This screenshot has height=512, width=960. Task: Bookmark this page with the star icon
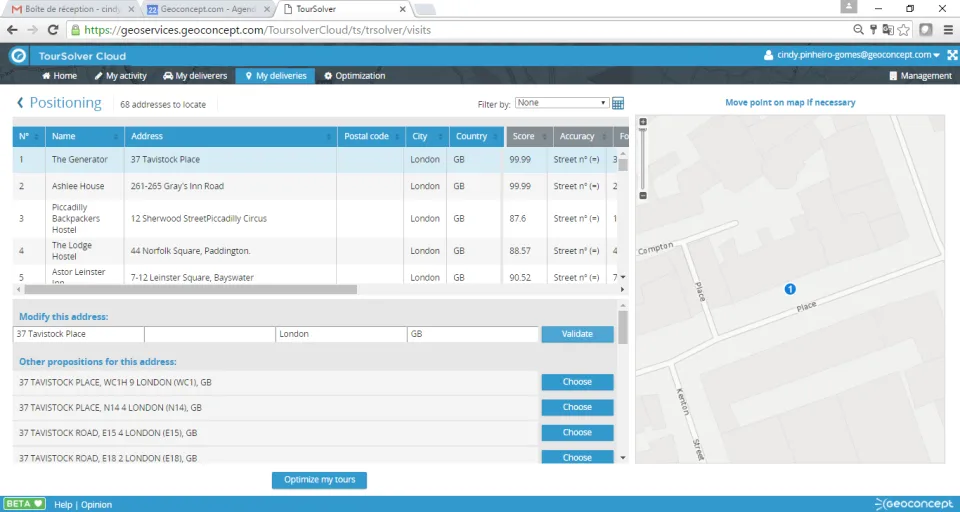tap(904, 30)
